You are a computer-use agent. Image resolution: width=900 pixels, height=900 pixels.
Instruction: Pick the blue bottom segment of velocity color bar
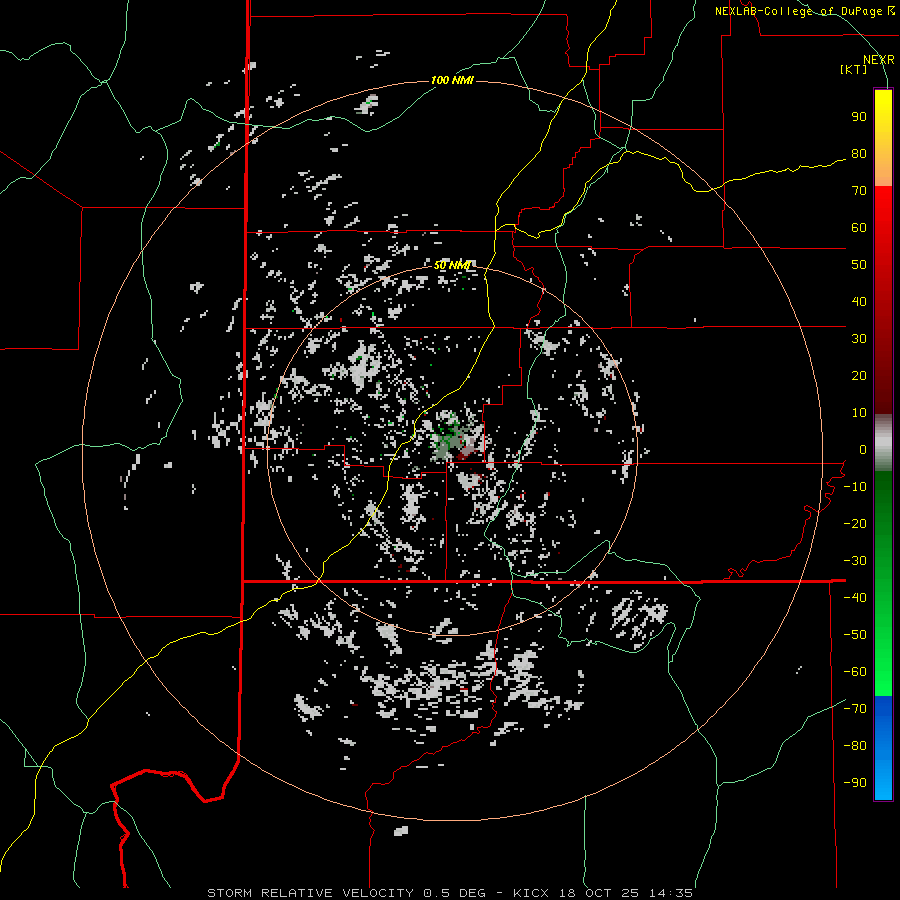pyautogui.click(x=883, y=748)
